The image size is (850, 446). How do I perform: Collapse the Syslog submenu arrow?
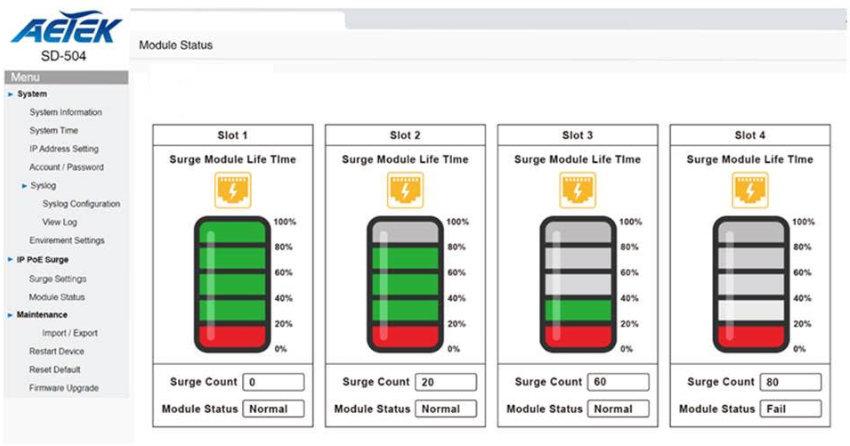click(x=23, y=186)
